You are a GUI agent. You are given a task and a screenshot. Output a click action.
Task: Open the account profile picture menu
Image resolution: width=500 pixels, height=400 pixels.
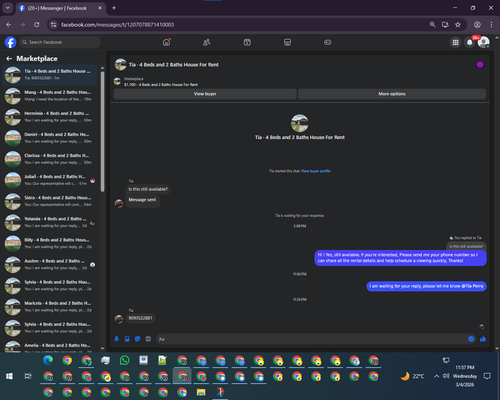[x=484, y=42]
